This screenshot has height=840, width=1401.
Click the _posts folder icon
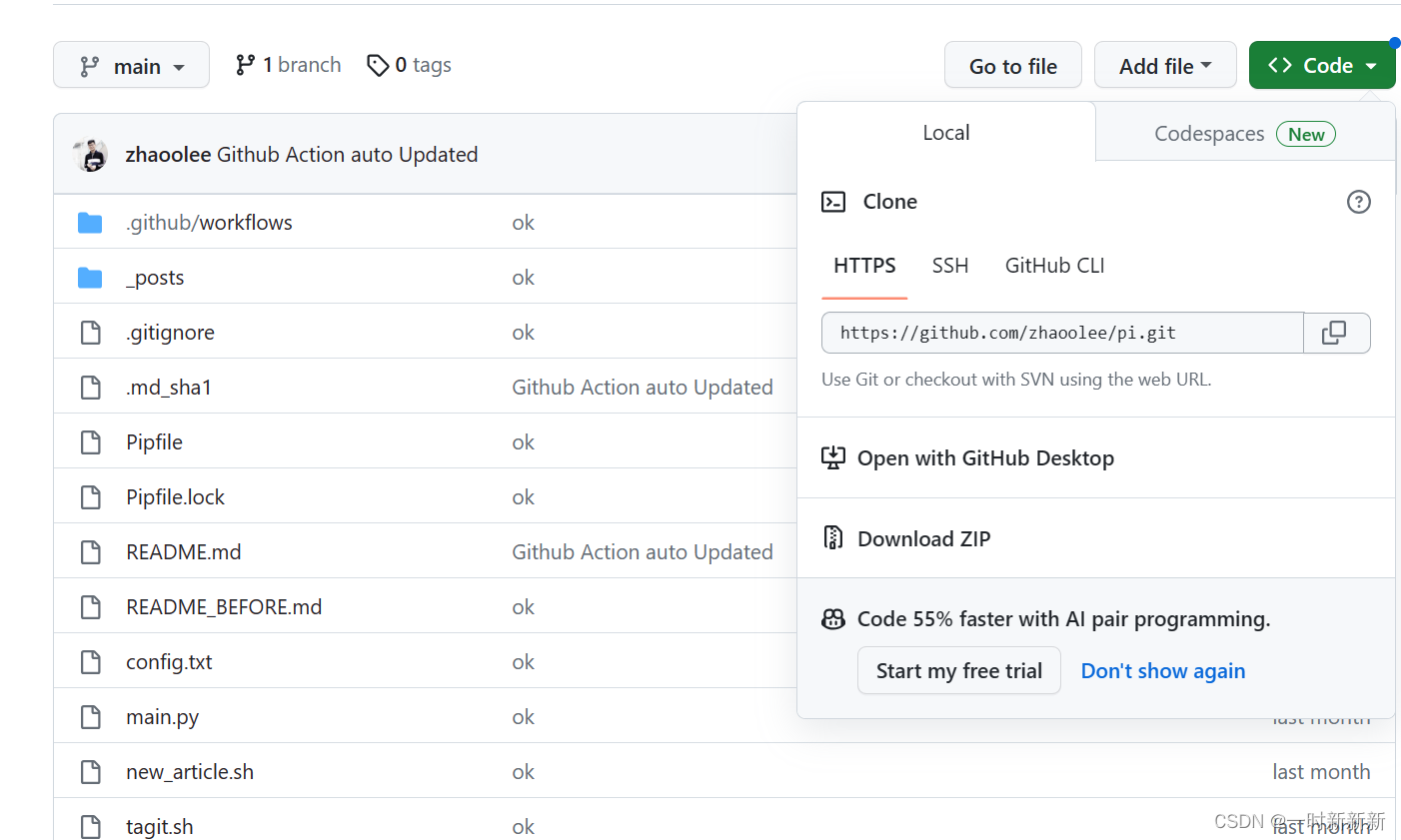(x=90, y=278)
